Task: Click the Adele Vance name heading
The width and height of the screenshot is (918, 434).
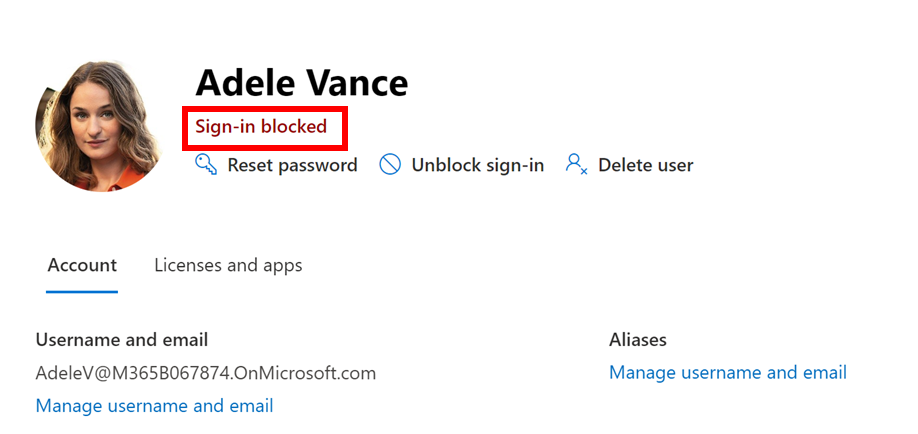Action: pyautogui.click(x=301, y=82)
